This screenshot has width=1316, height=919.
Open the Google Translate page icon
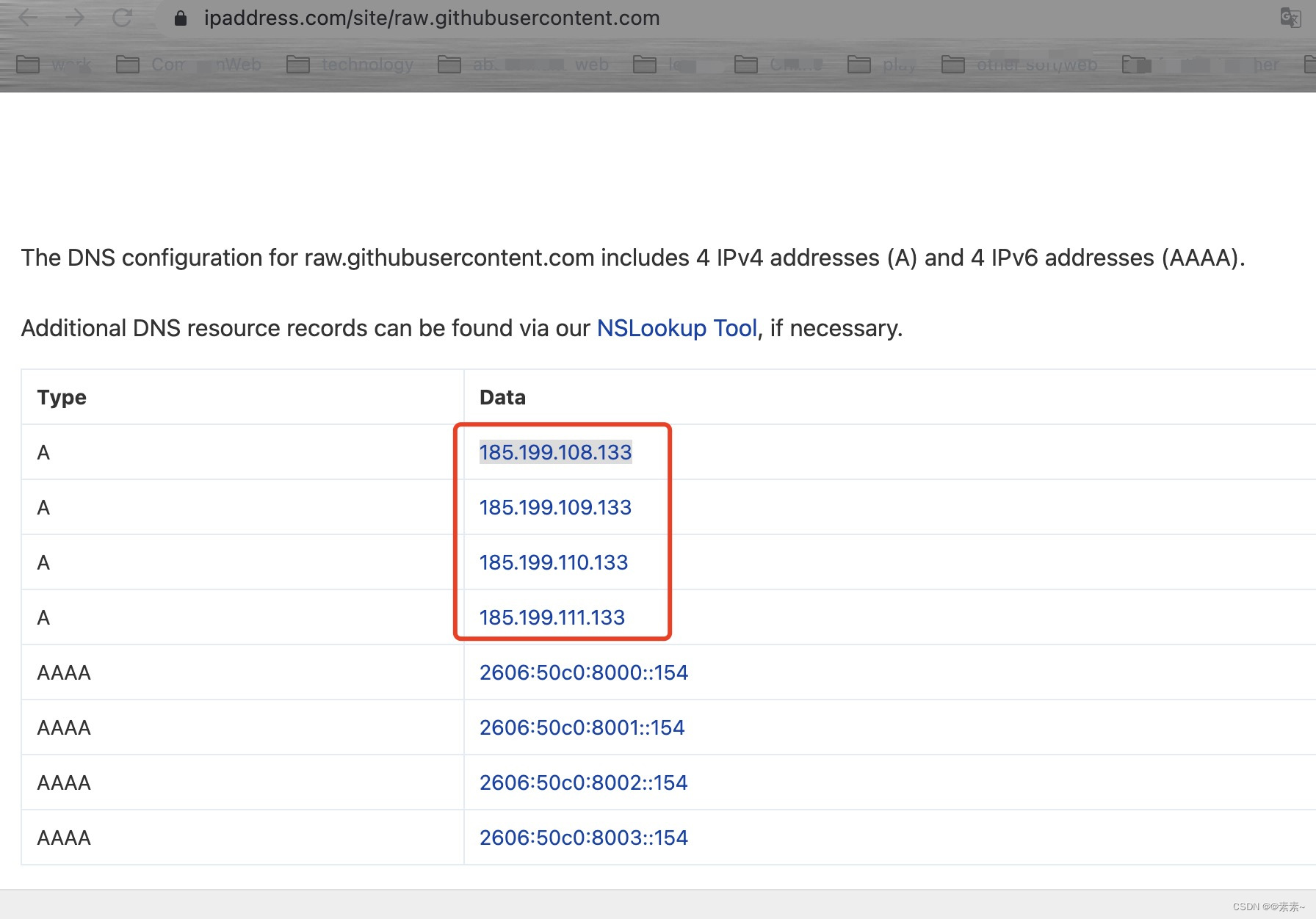1290,18
